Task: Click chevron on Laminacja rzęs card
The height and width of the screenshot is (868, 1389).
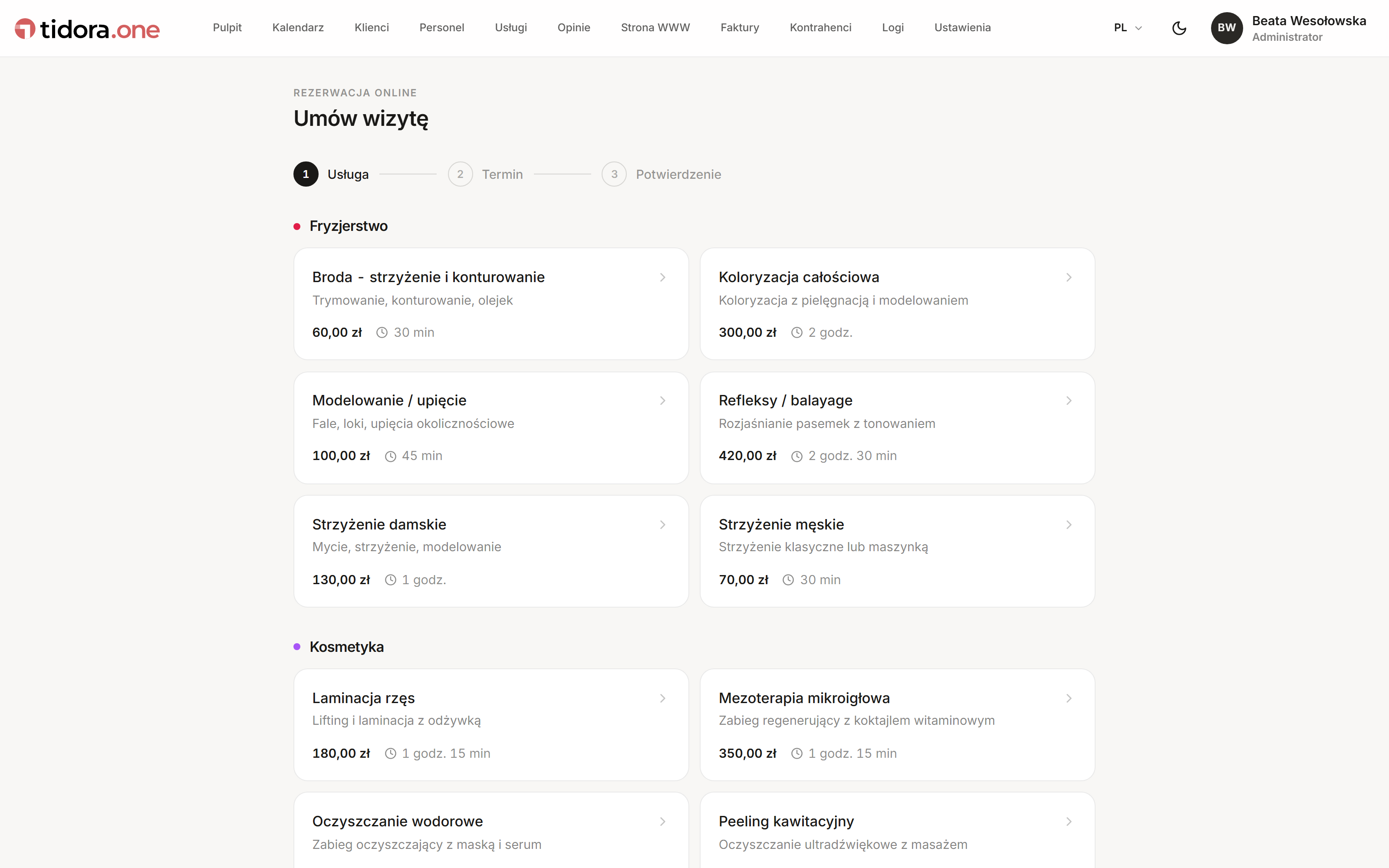Action: point(663,698)
